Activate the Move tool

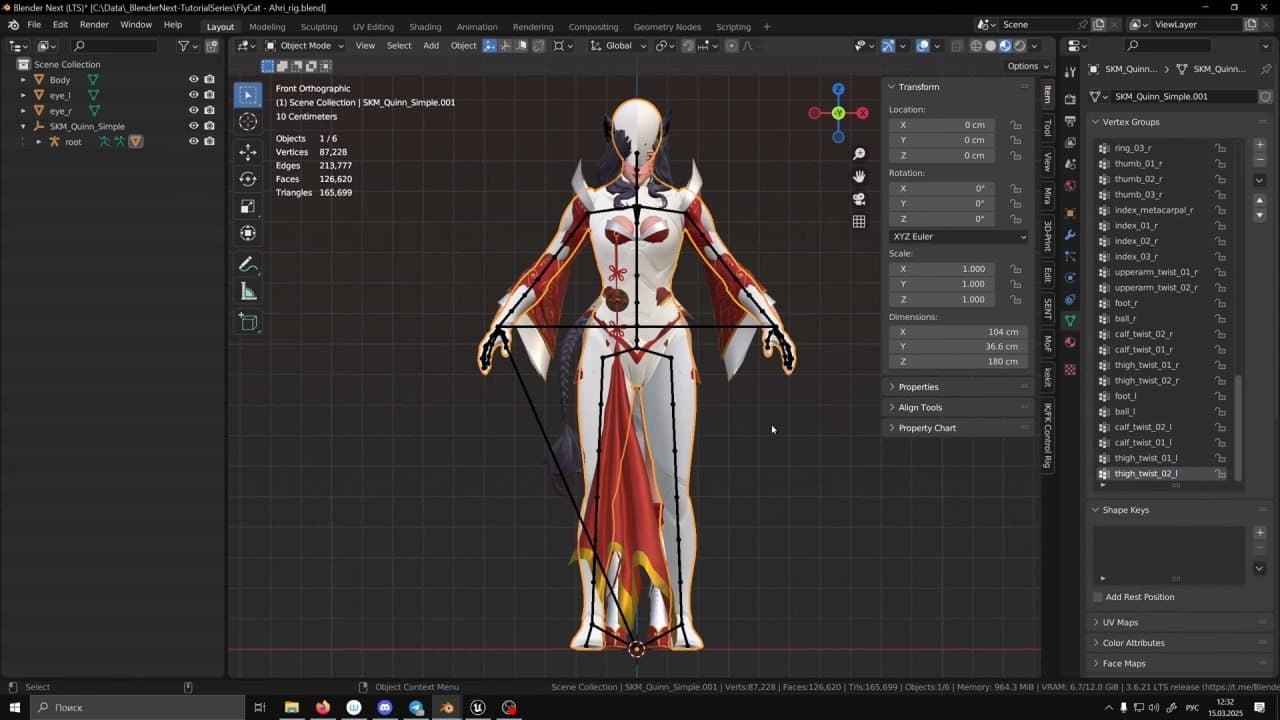pos(248,152)
